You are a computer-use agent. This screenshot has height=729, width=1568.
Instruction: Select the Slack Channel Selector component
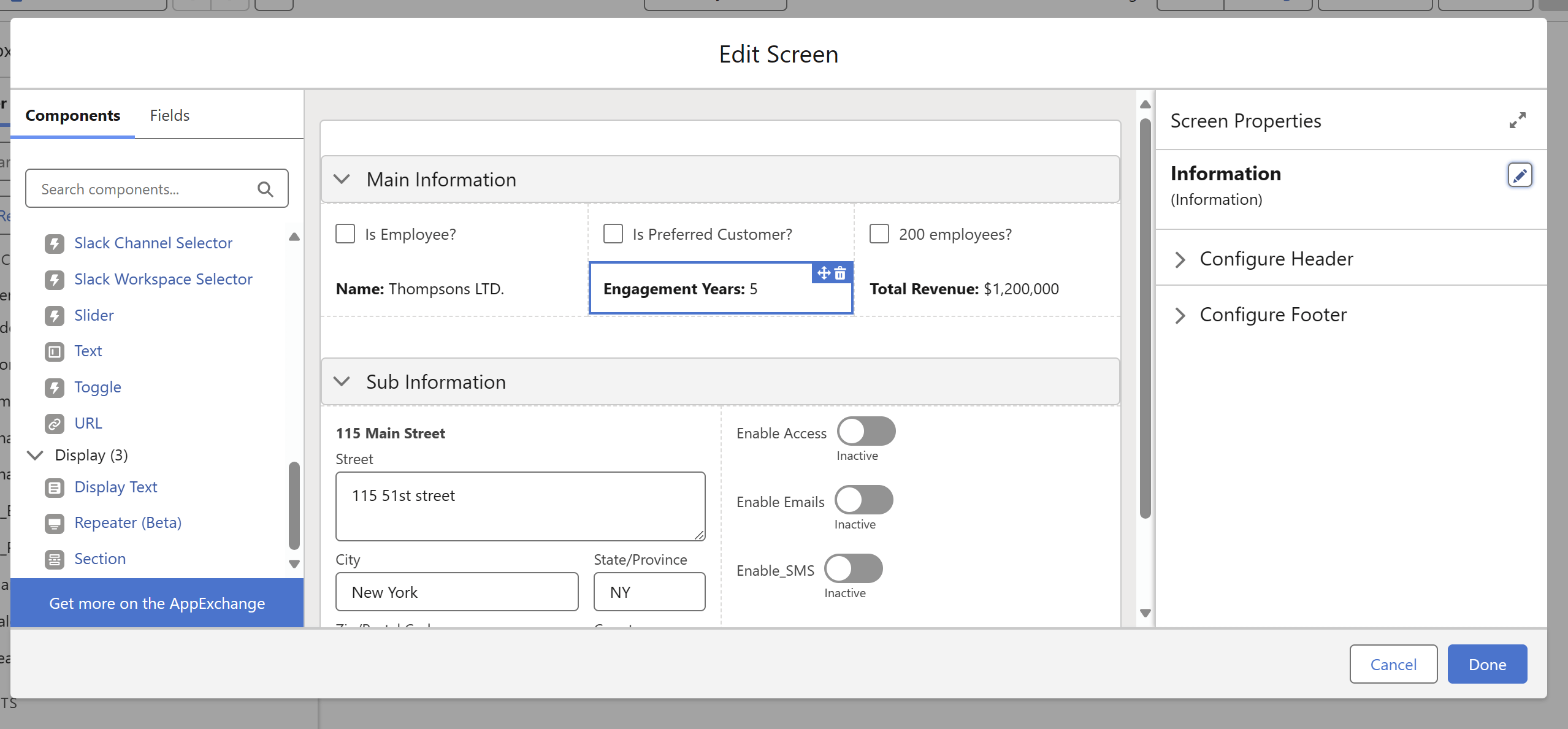(153, 243)
